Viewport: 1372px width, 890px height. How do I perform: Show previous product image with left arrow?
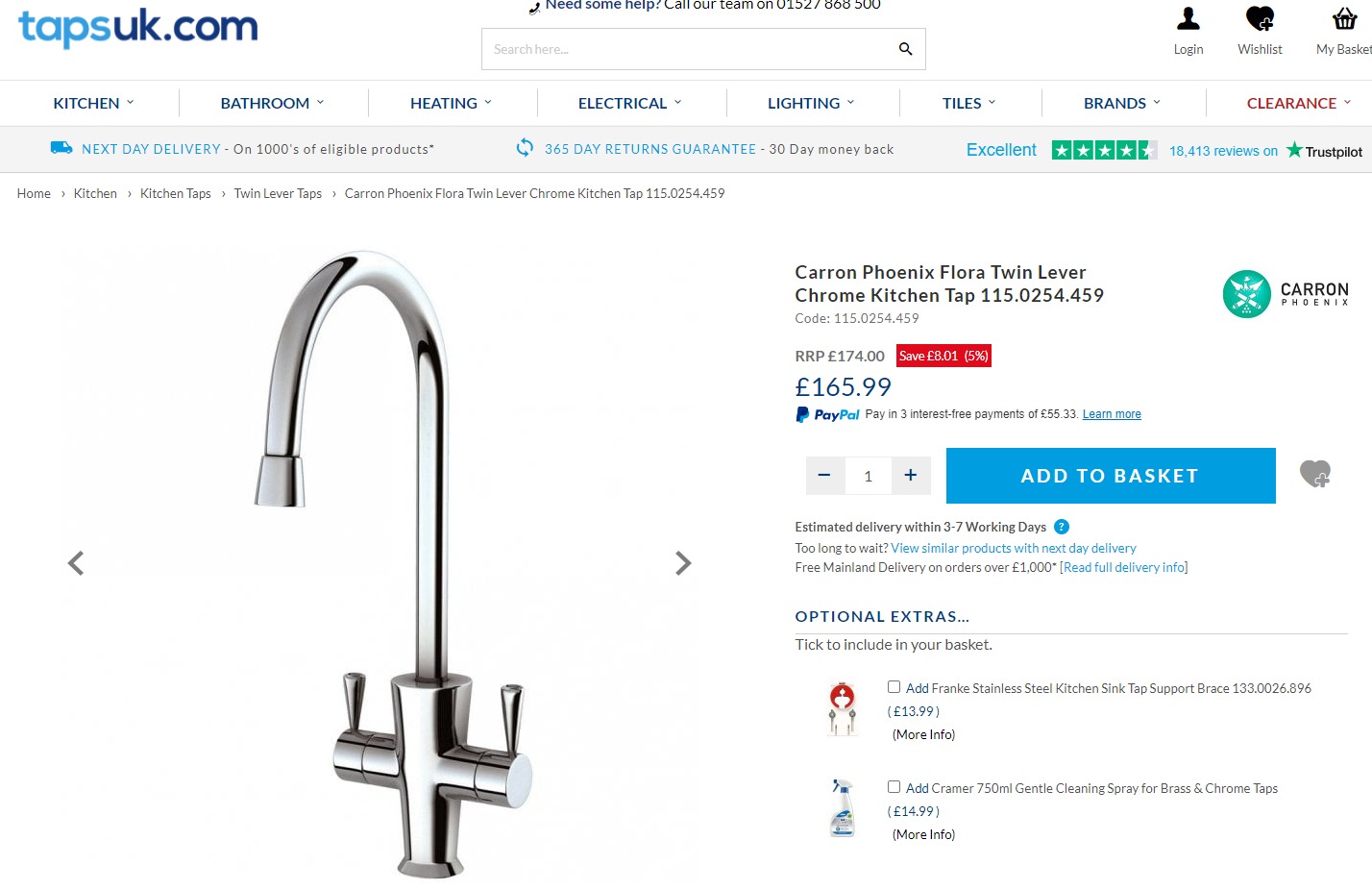pos(76,563)
